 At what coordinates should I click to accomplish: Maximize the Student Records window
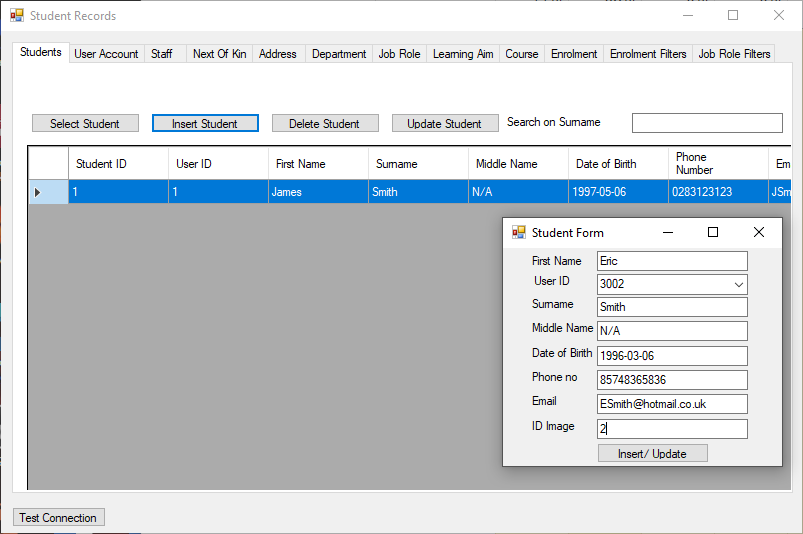[x=733, y=15]
